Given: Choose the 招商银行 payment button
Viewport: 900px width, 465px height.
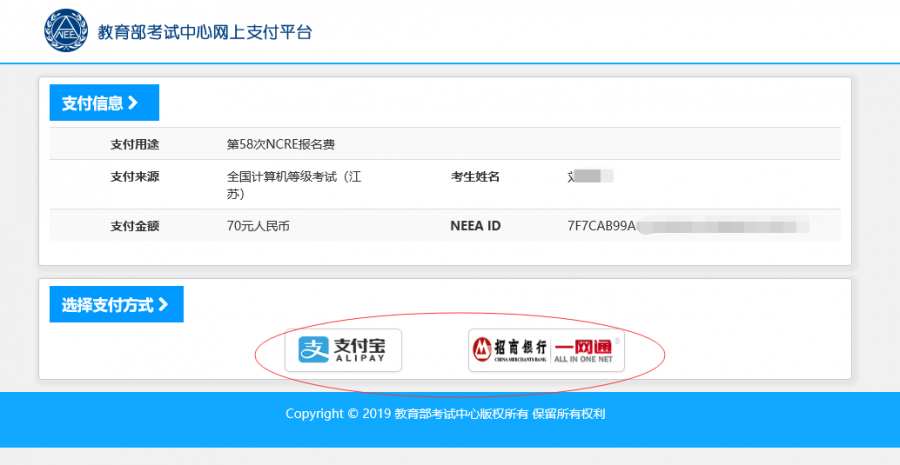Looking at the screenshot, I should click(546, 350).
